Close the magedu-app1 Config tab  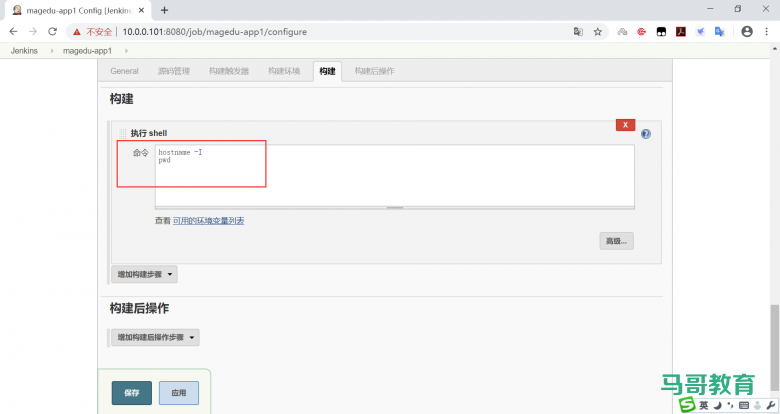tap(142, 10)
